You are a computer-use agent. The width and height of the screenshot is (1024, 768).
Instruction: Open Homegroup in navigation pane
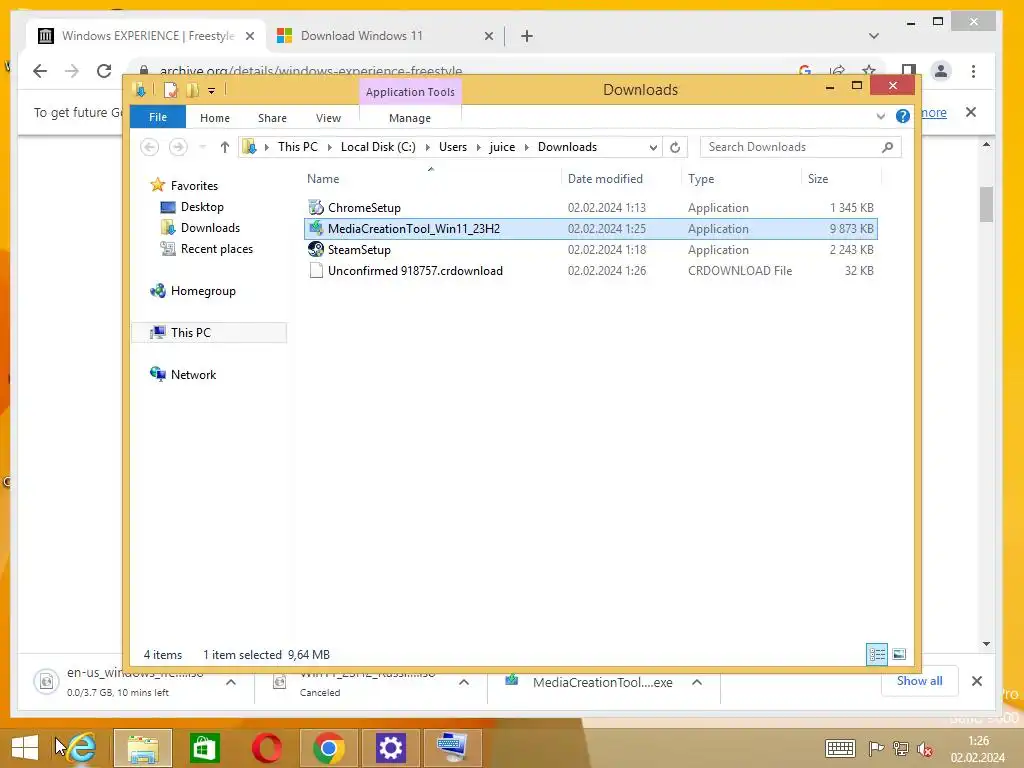pos(202,291)
